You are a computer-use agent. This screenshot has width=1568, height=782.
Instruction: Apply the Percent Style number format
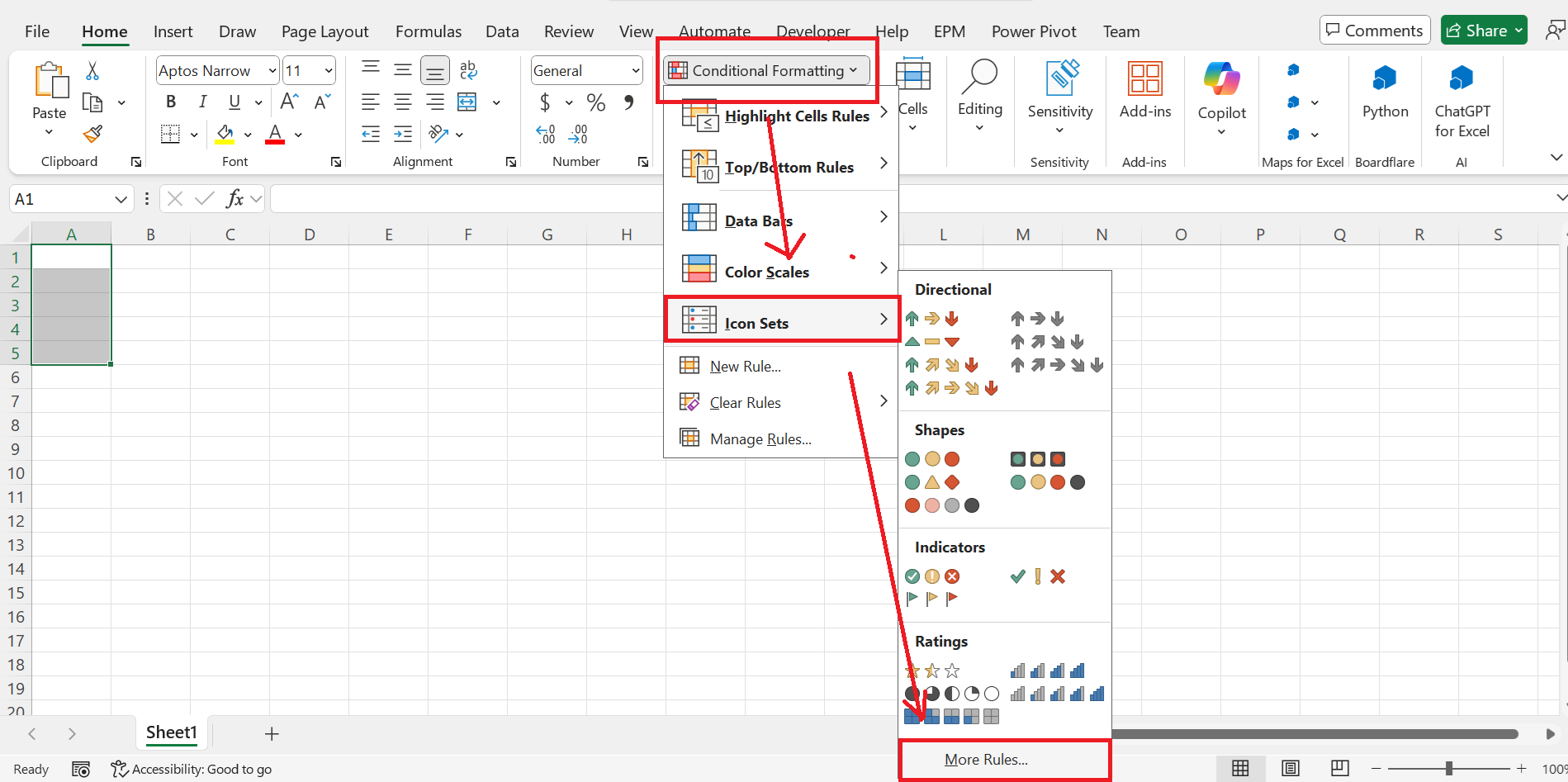(595, 102)
